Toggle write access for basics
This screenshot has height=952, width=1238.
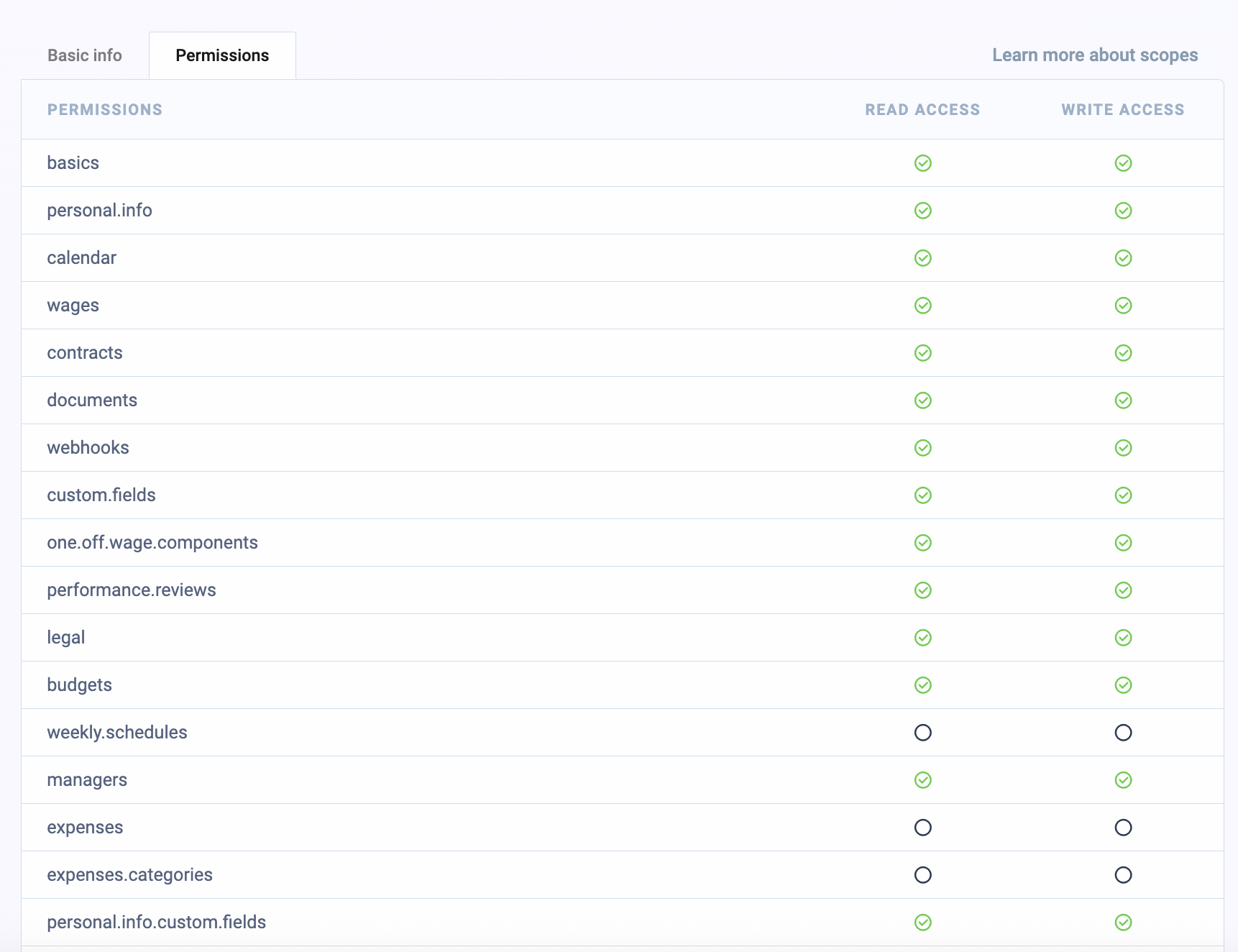coord(1123,163)
